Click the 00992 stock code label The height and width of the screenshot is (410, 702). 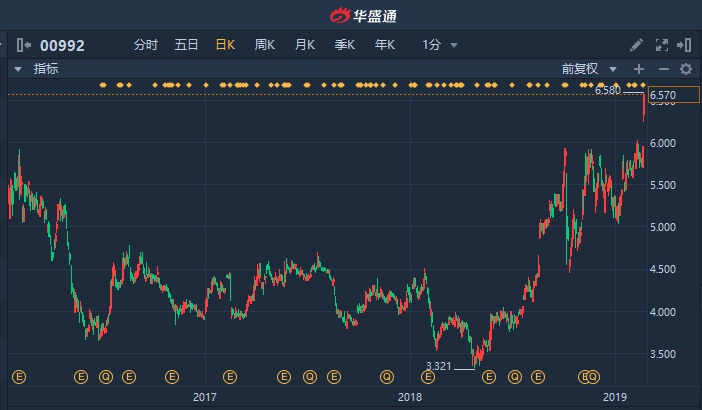[x=62, y=45]
